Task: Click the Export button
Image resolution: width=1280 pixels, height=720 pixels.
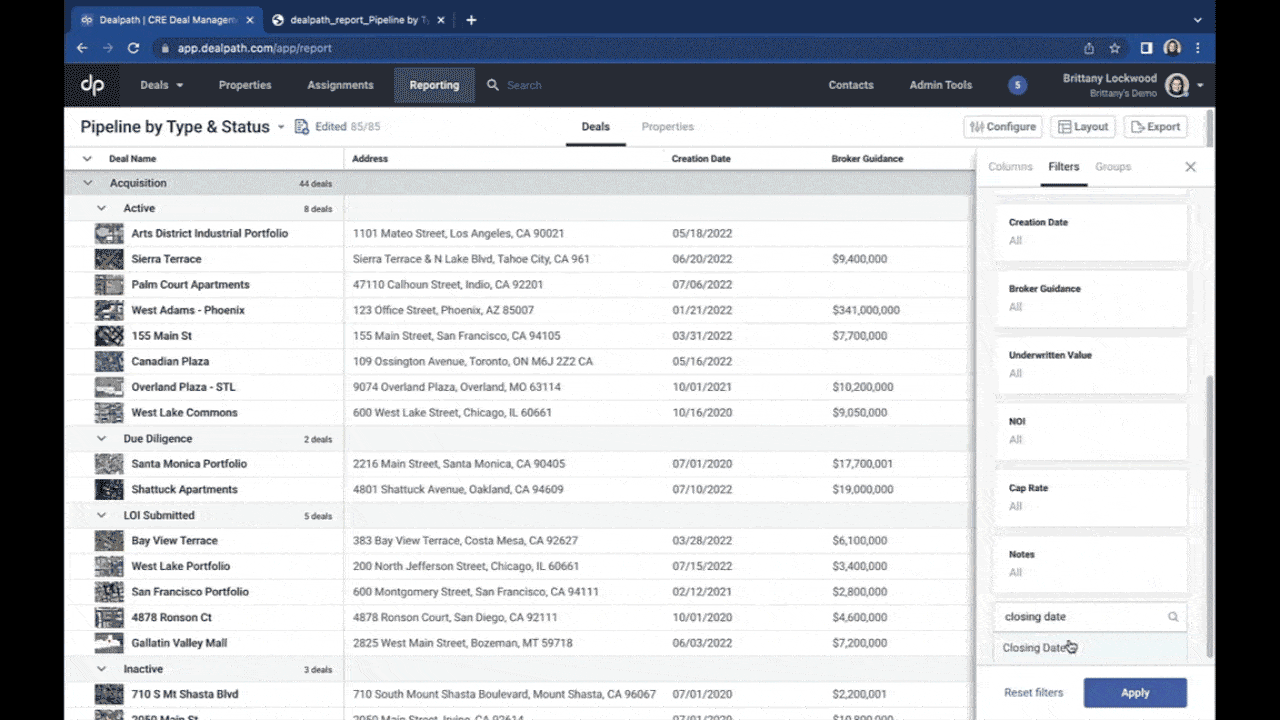Action: point(1155,127)
